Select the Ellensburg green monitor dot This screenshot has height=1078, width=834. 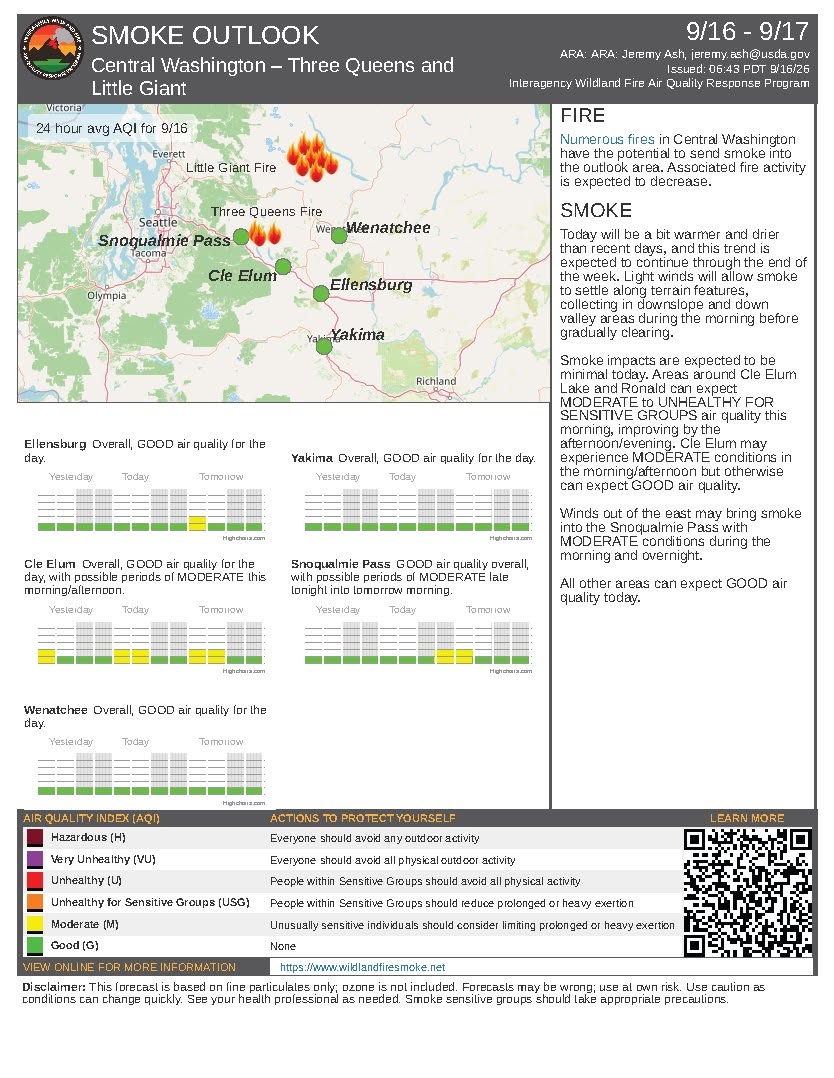(320, 294)
